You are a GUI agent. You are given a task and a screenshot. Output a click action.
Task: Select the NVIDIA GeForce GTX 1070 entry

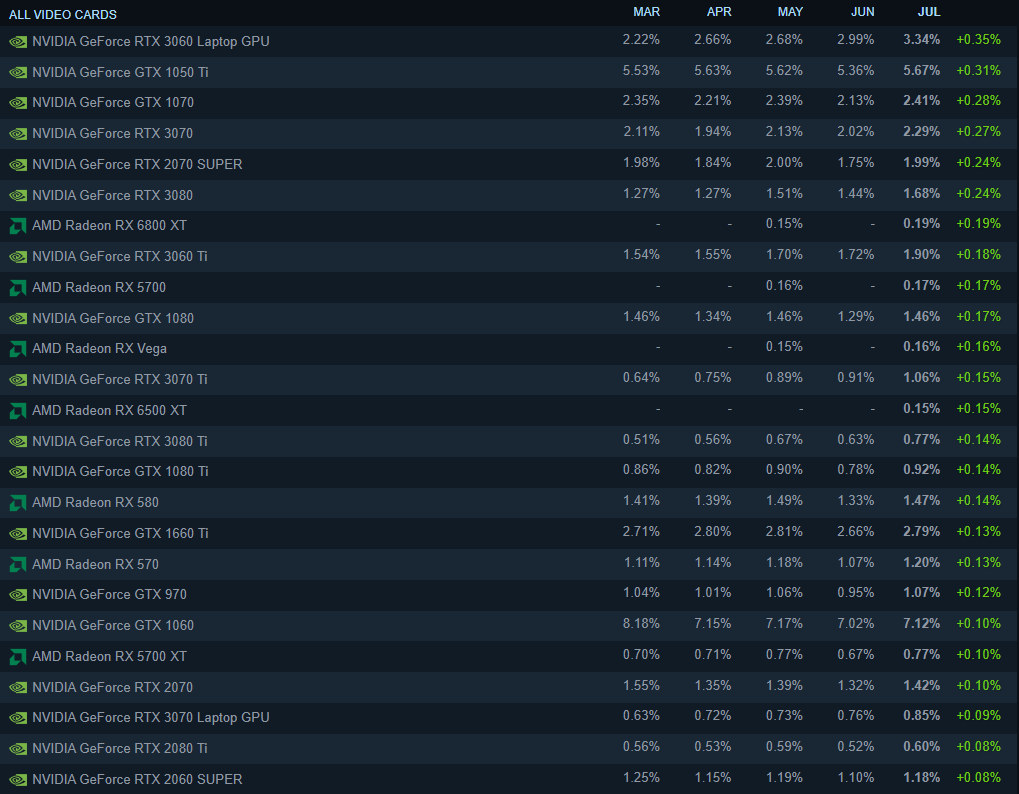tap(112, 103)
